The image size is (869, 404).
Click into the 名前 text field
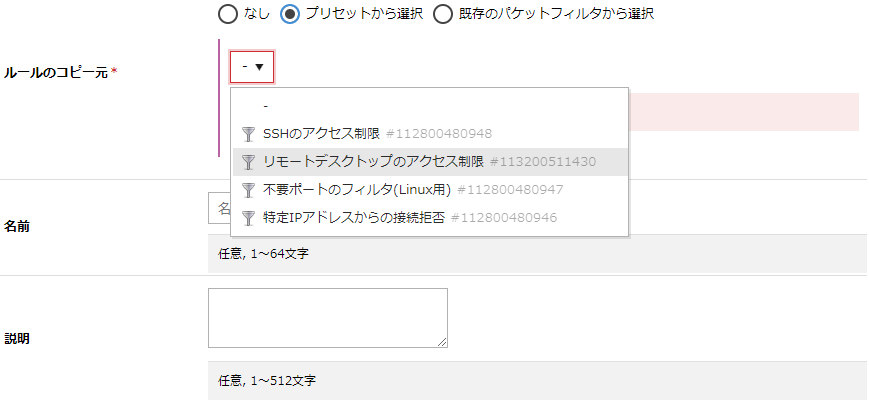click(x=219, y=210)
